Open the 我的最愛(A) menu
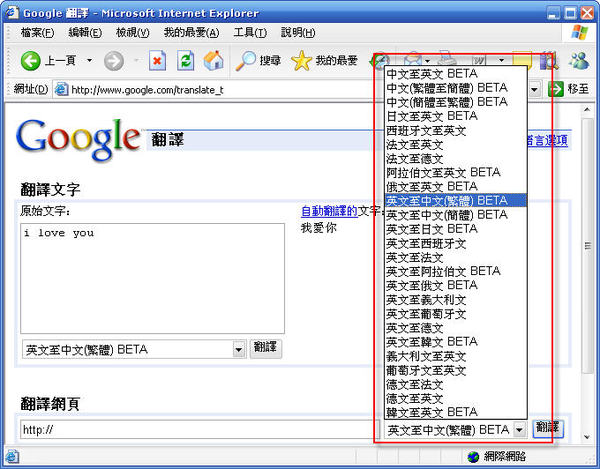This screenshot has height=469, width=600. 191,33
